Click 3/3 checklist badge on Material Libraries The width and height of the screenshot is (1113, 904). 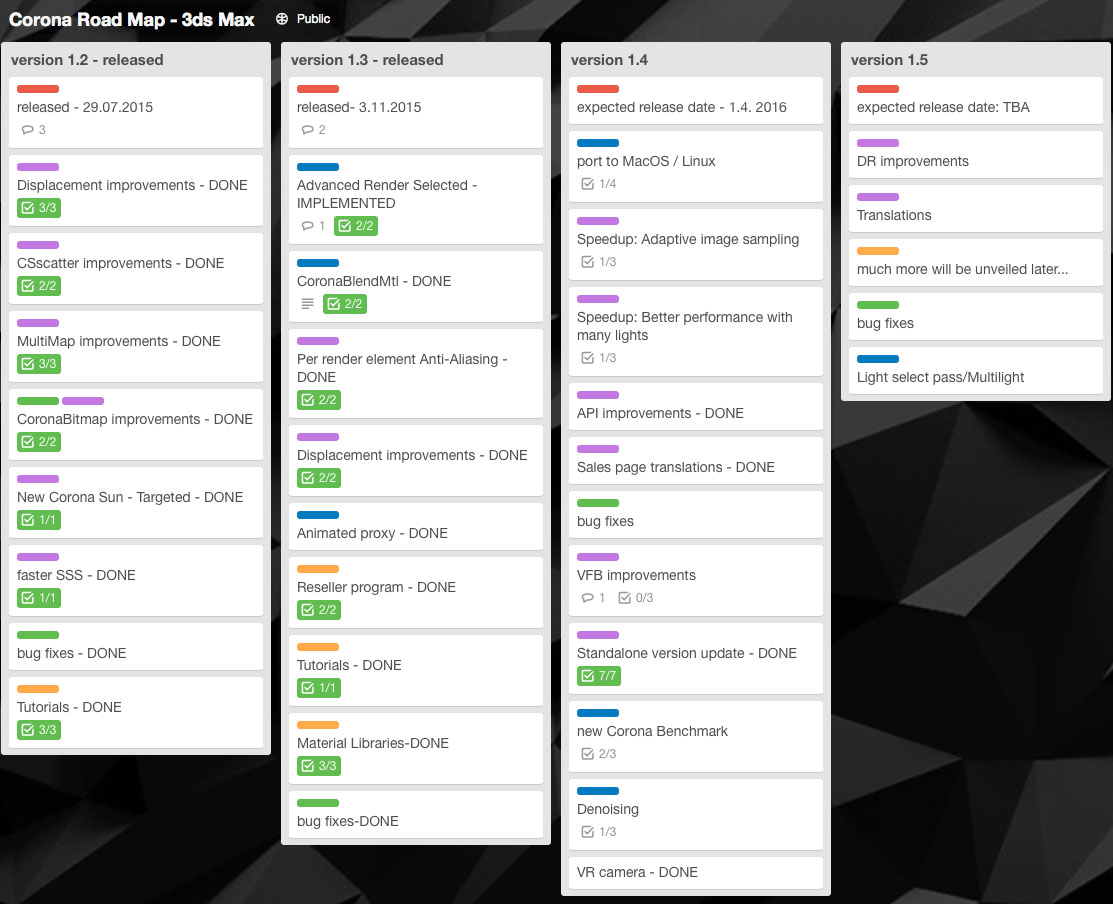click(x=319, y=766)
